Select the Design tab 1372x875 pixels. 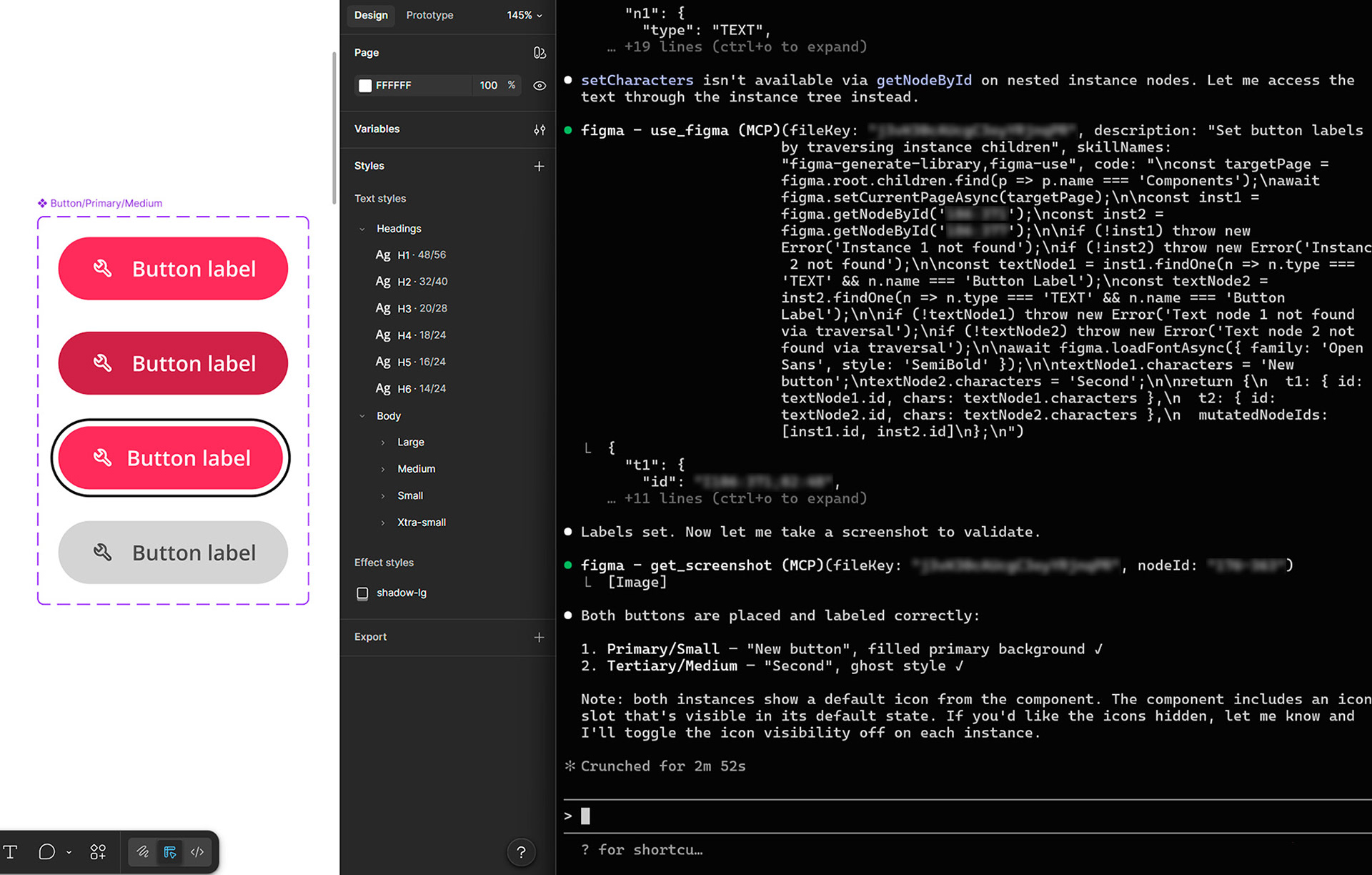point(371,15)
